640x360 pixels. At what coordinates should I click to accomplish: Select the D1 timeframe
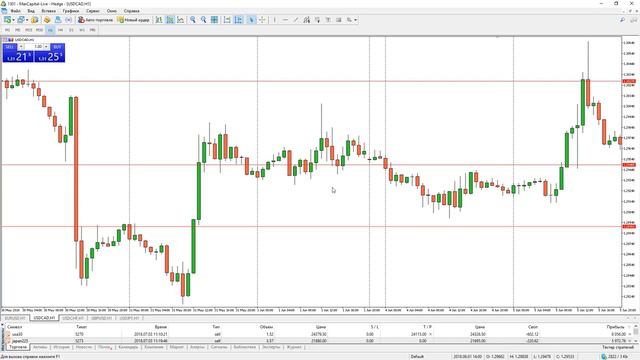(71, 30)
